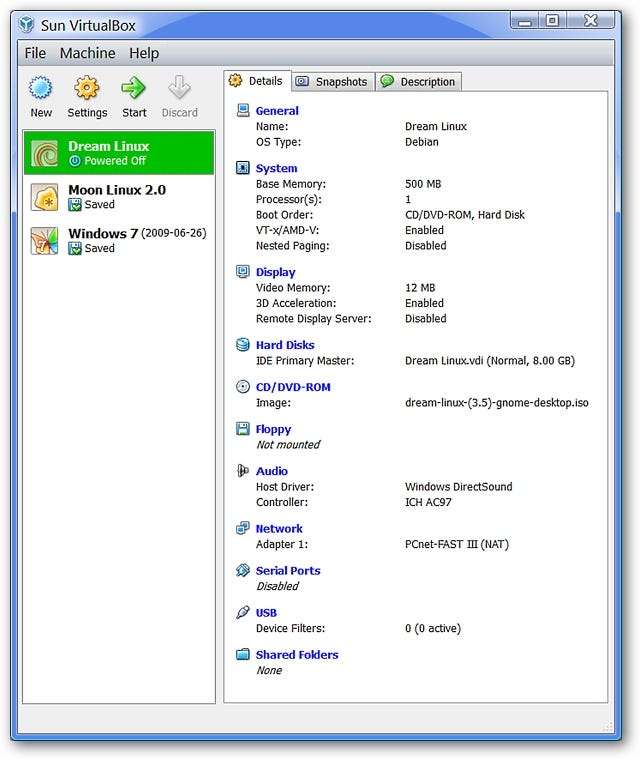Click the New virtual machine icon
Viewport: 640px width, 759px height.
click(x=41, y=89)
